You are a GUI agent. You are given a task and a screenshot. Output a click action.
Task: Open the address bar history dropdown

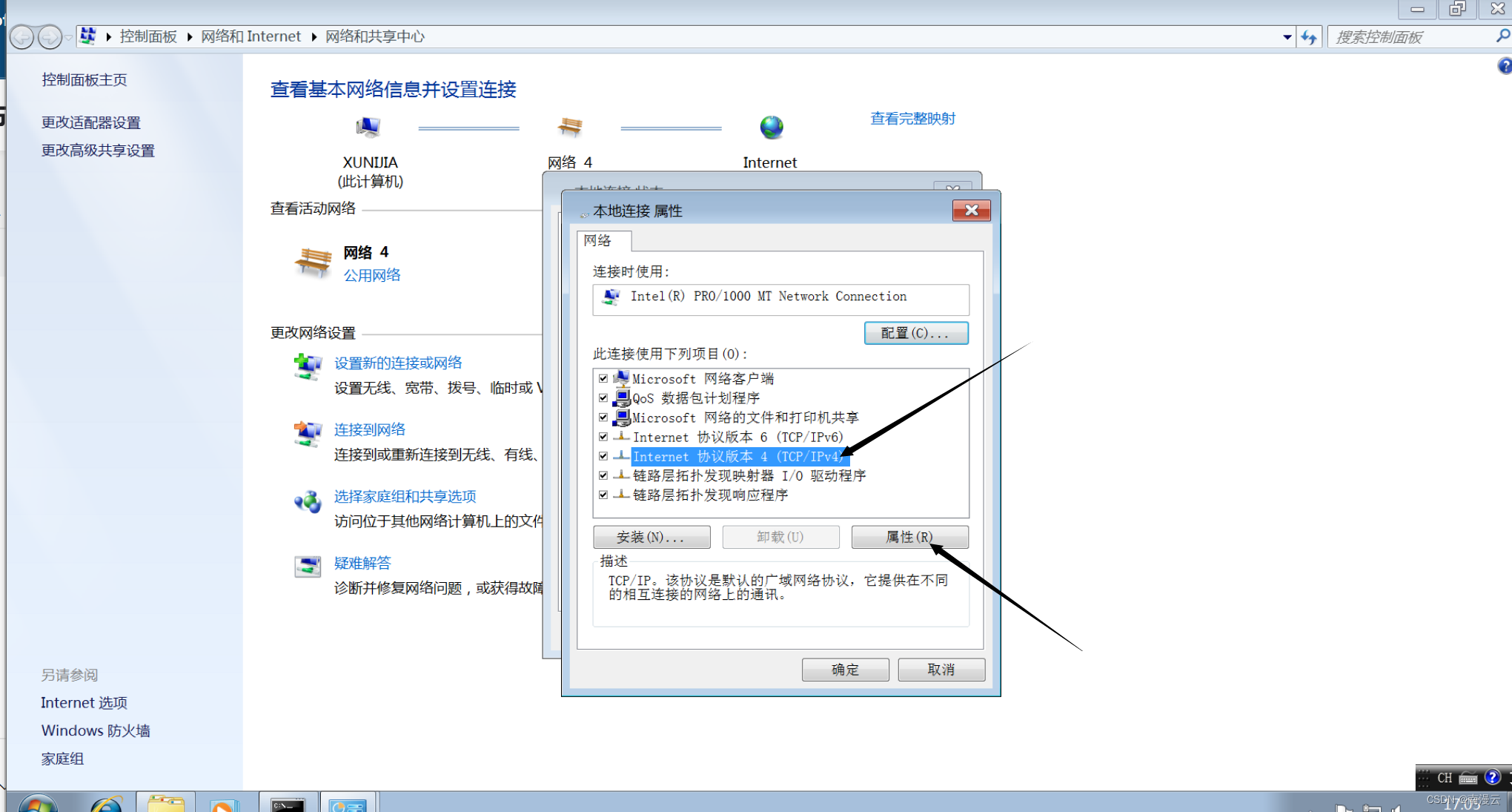click(x=1287, y=37)
